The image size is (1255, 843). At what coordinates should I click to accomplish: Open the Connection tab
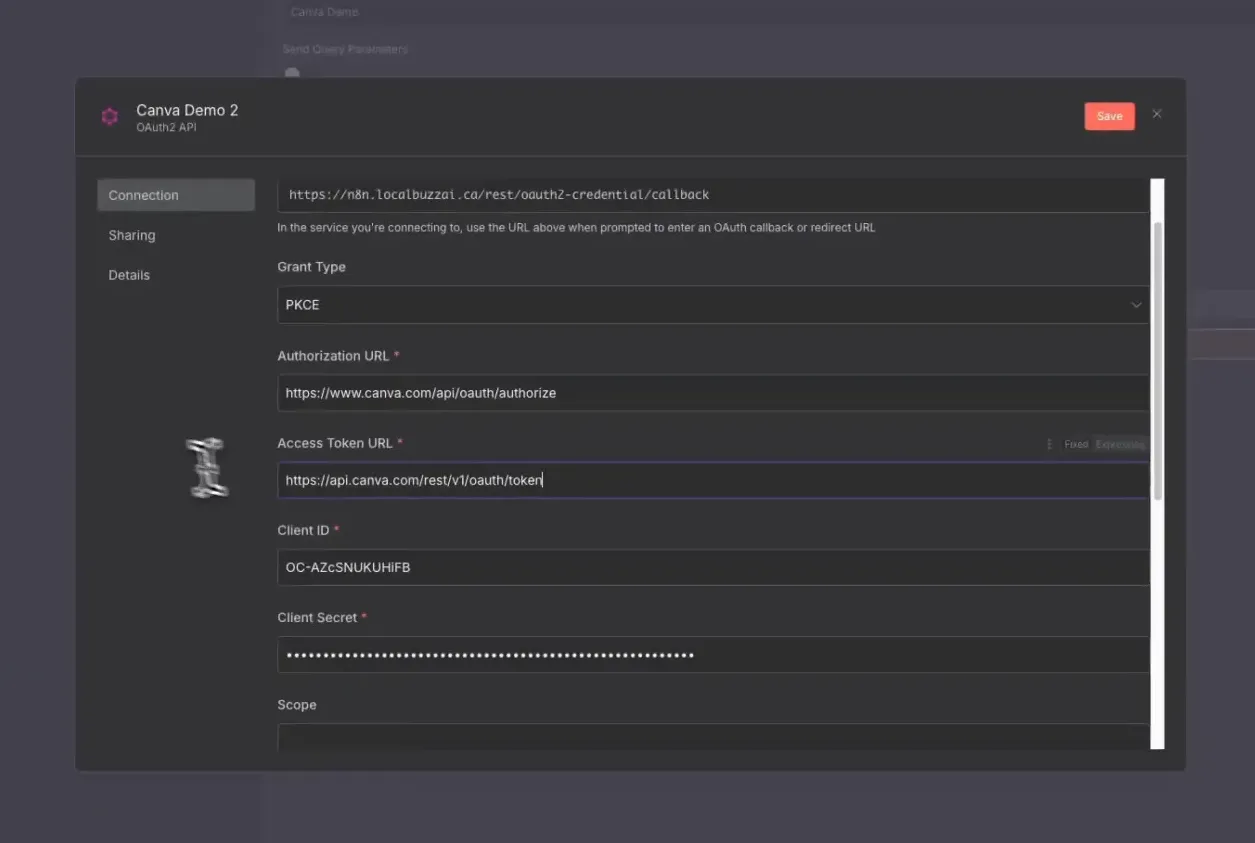pos(176,195)
